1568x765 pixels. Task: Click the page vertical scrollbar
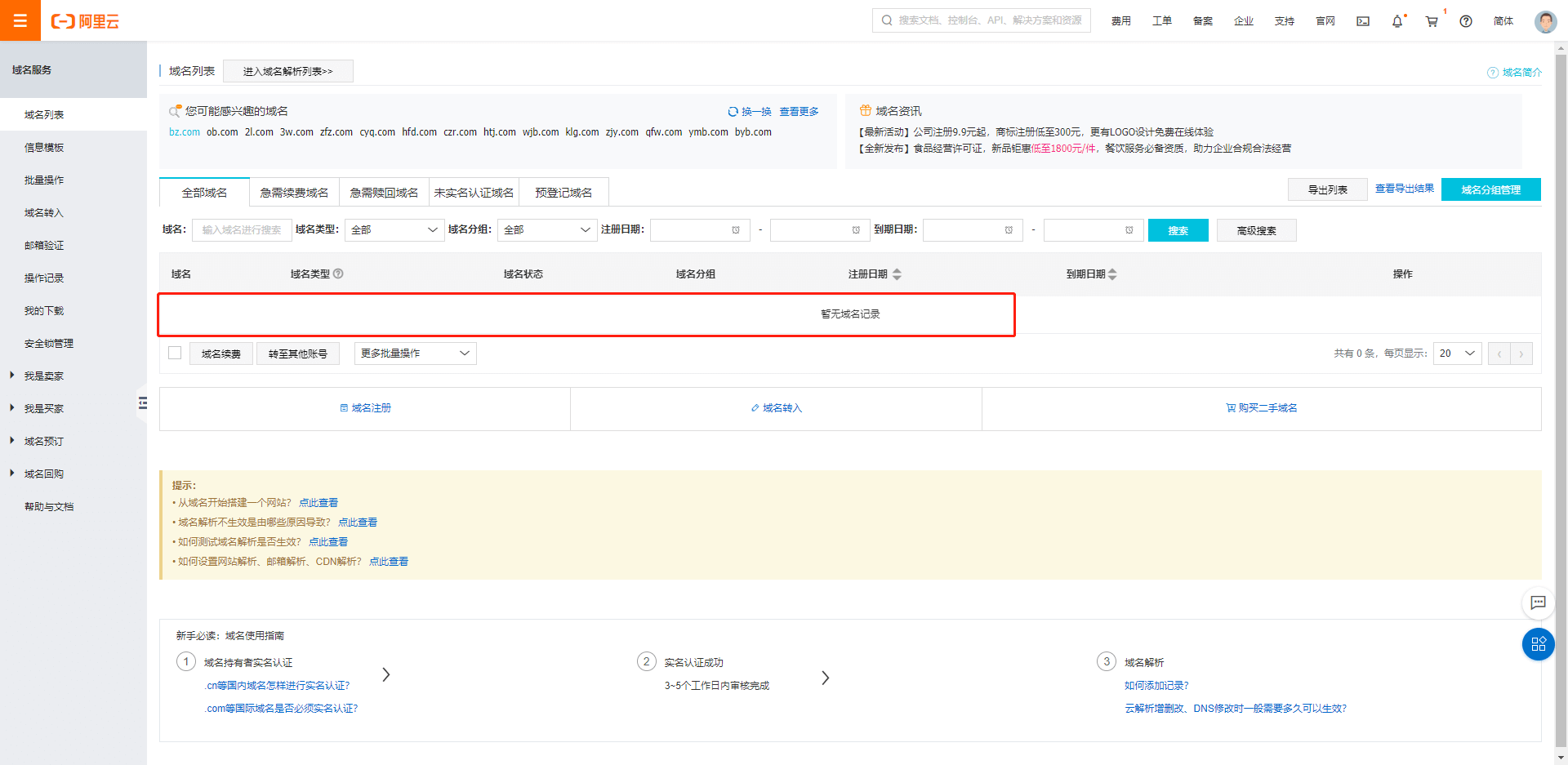click(1561, 400)
